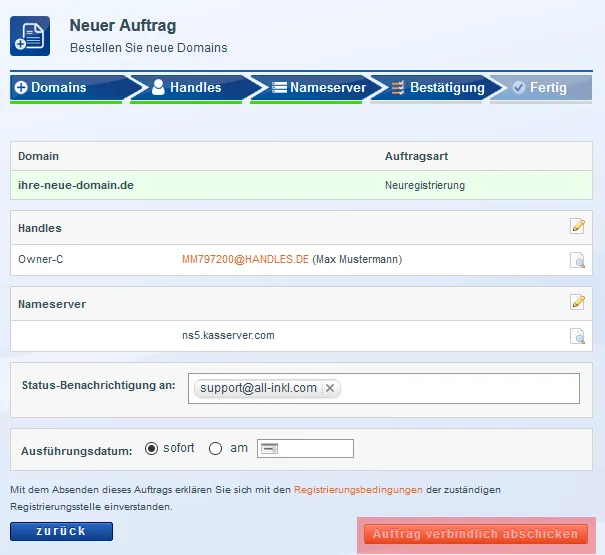Go to the Domains step
Screen dimensions: 605x555
tap(69, 88)
